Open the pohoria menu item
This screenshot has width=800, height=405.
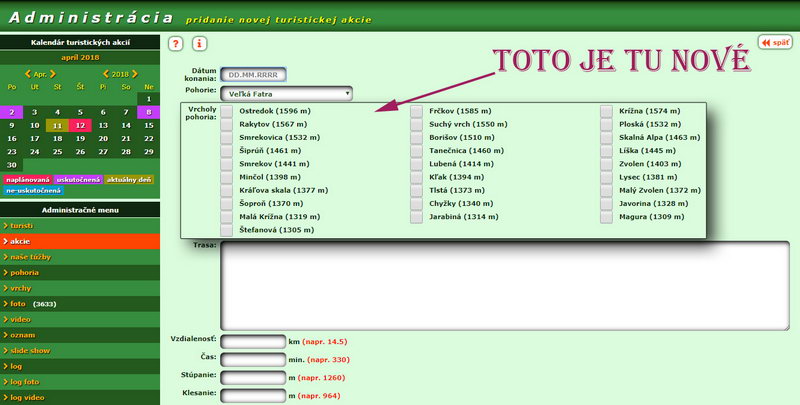click(80, 272)
